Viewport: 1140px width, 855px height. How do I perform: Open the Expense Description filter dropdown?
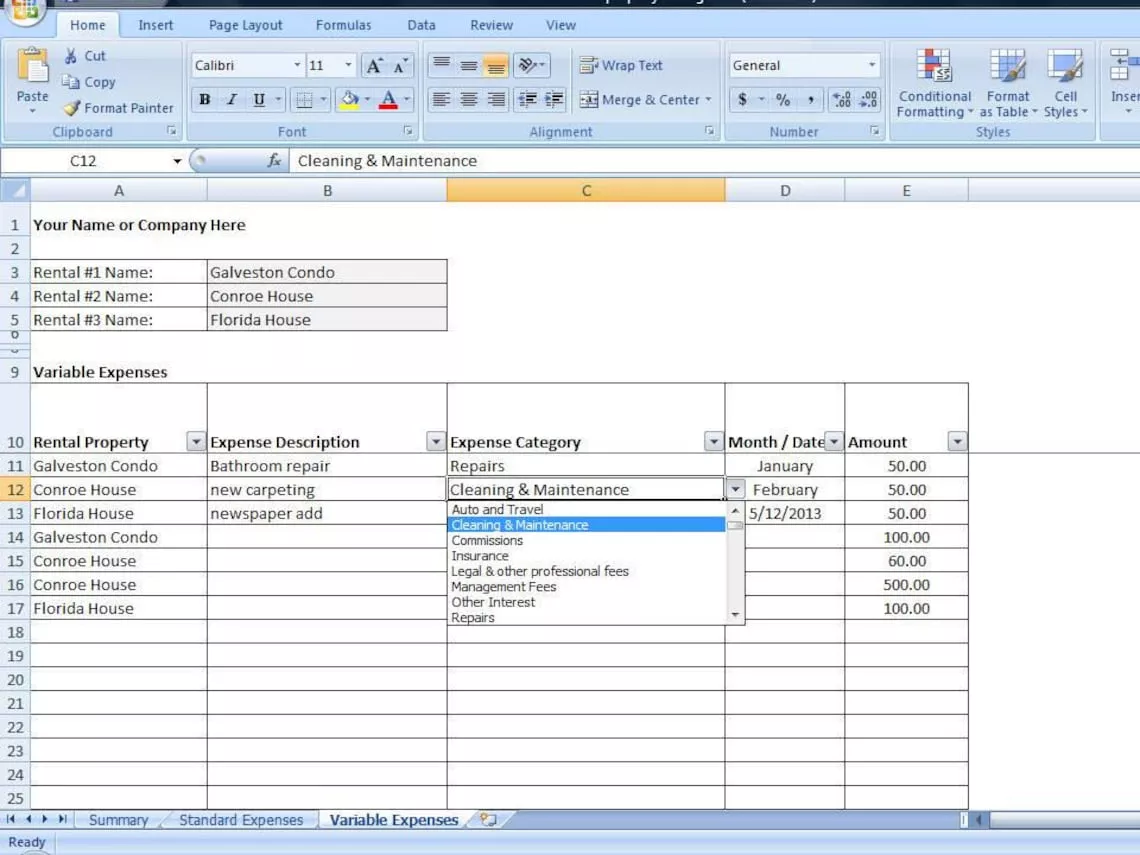(435, 441)
